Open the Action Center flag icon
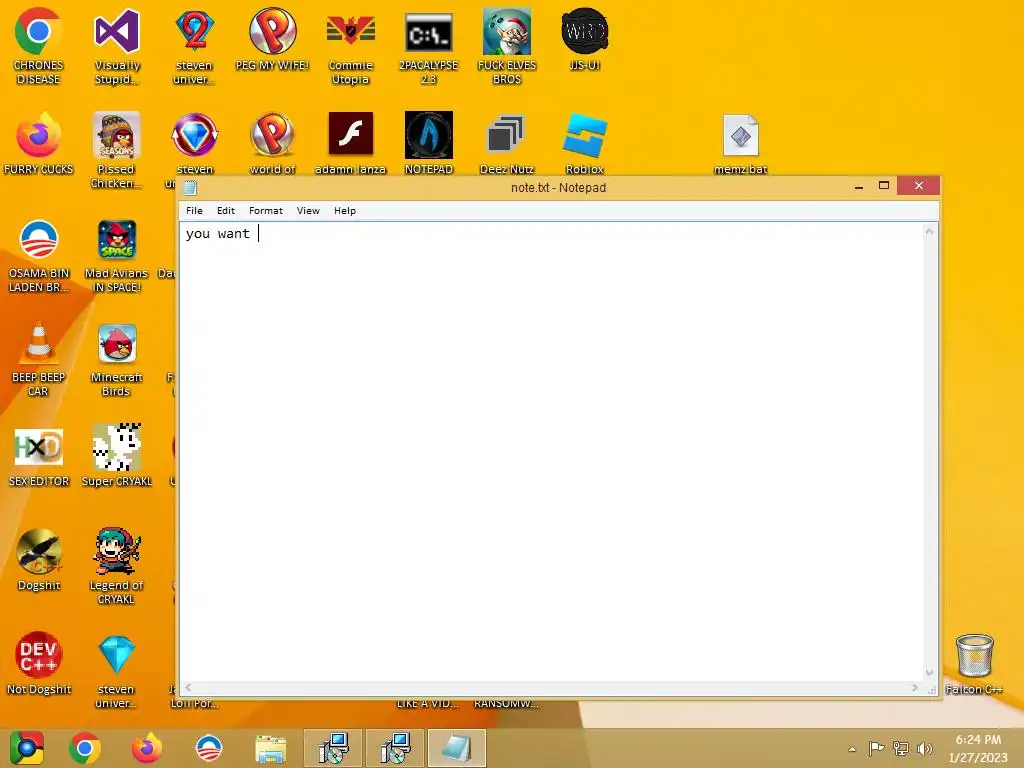1024x768 pixels. tap(876, 748)
